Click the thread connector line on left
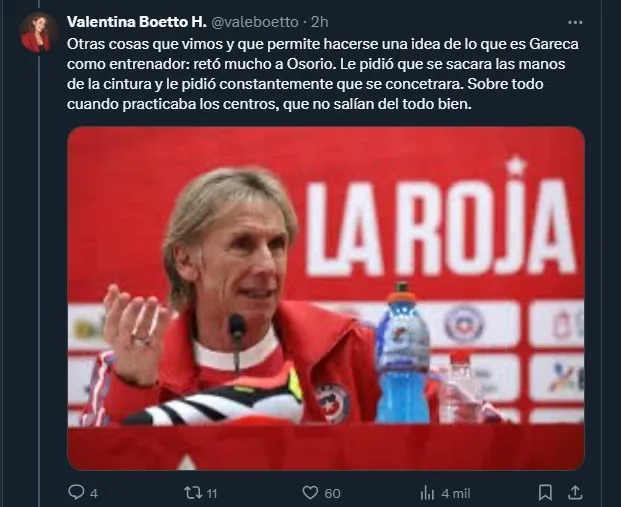This screenshot has width=621, height=507. click(39, 277)
